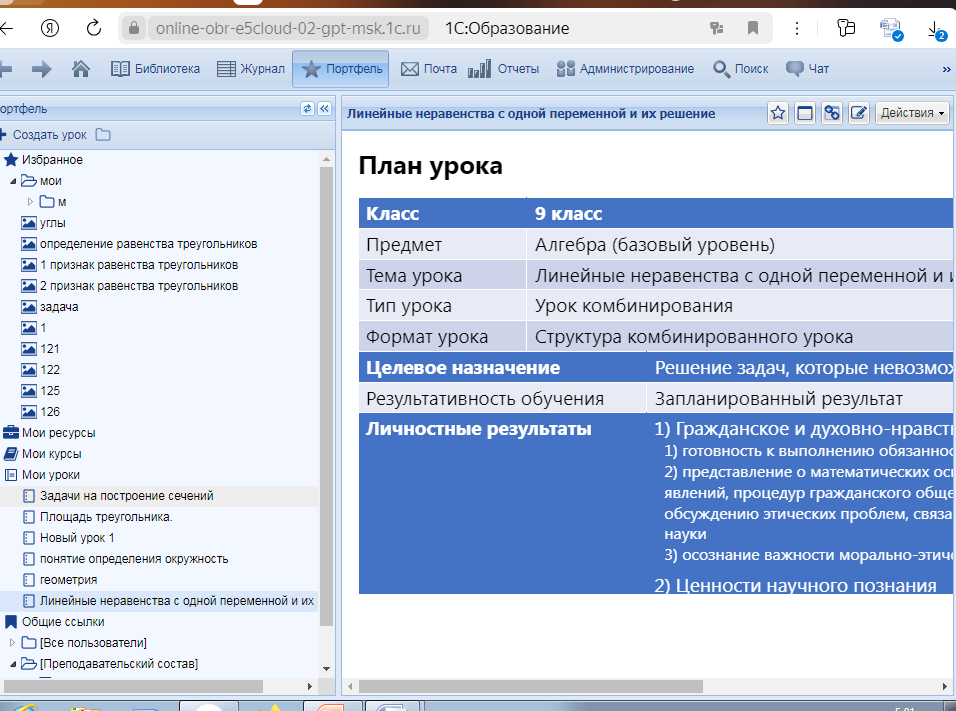Select image item 125

[x=49, y=391]
